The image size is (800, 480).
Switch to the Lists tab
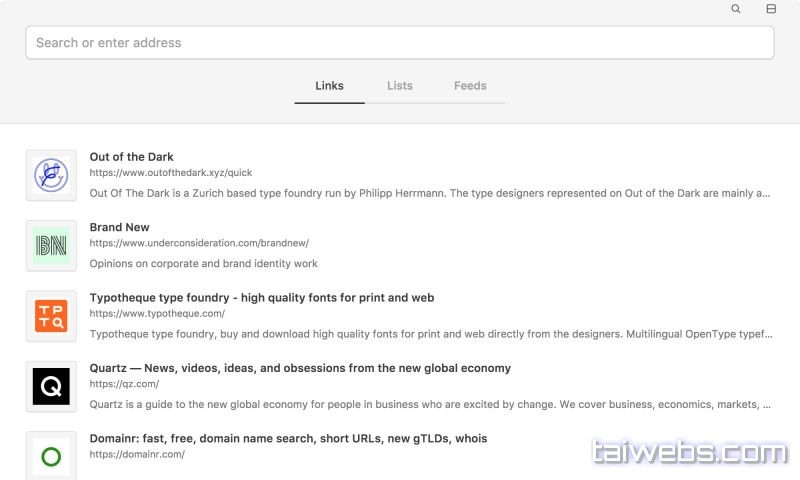coord(400,86)
